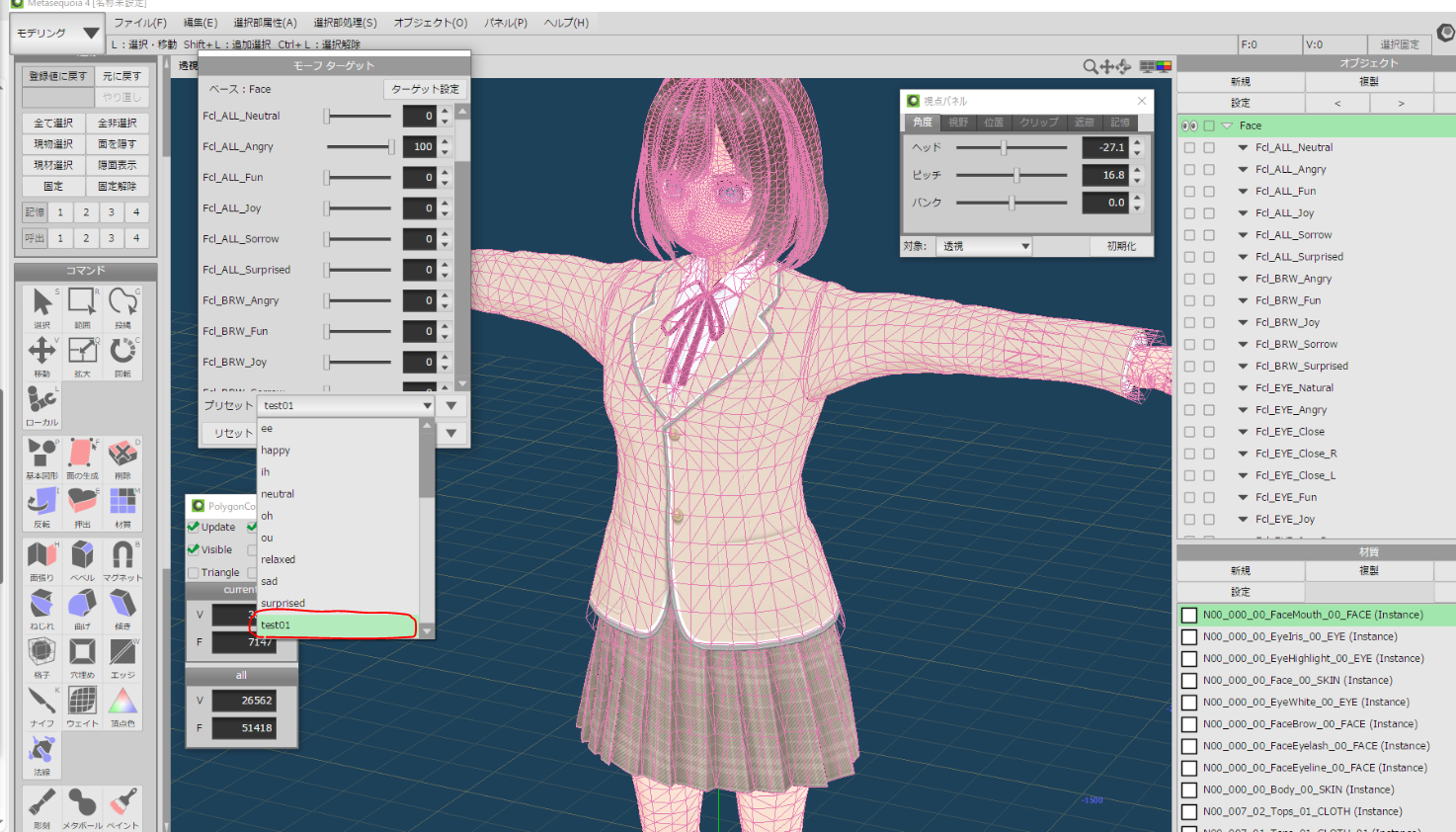
Task: Click the arrow button beside preset box
Action: [x=451, y=405]
